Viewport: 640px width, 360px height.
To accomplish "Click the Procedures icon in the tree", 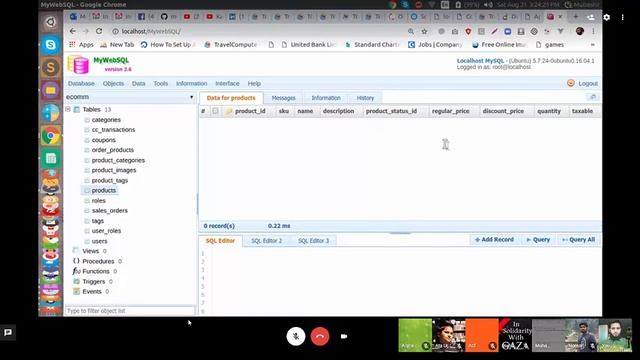I will tap(76, 261).
